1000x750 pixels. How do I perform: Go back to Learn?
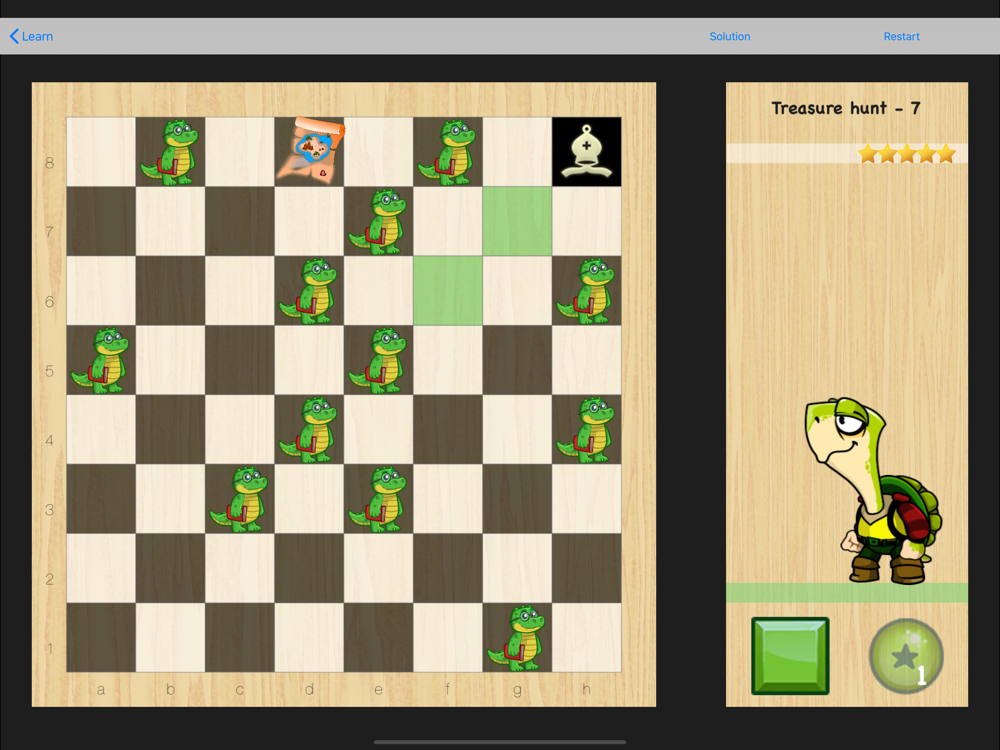point(31,36)
